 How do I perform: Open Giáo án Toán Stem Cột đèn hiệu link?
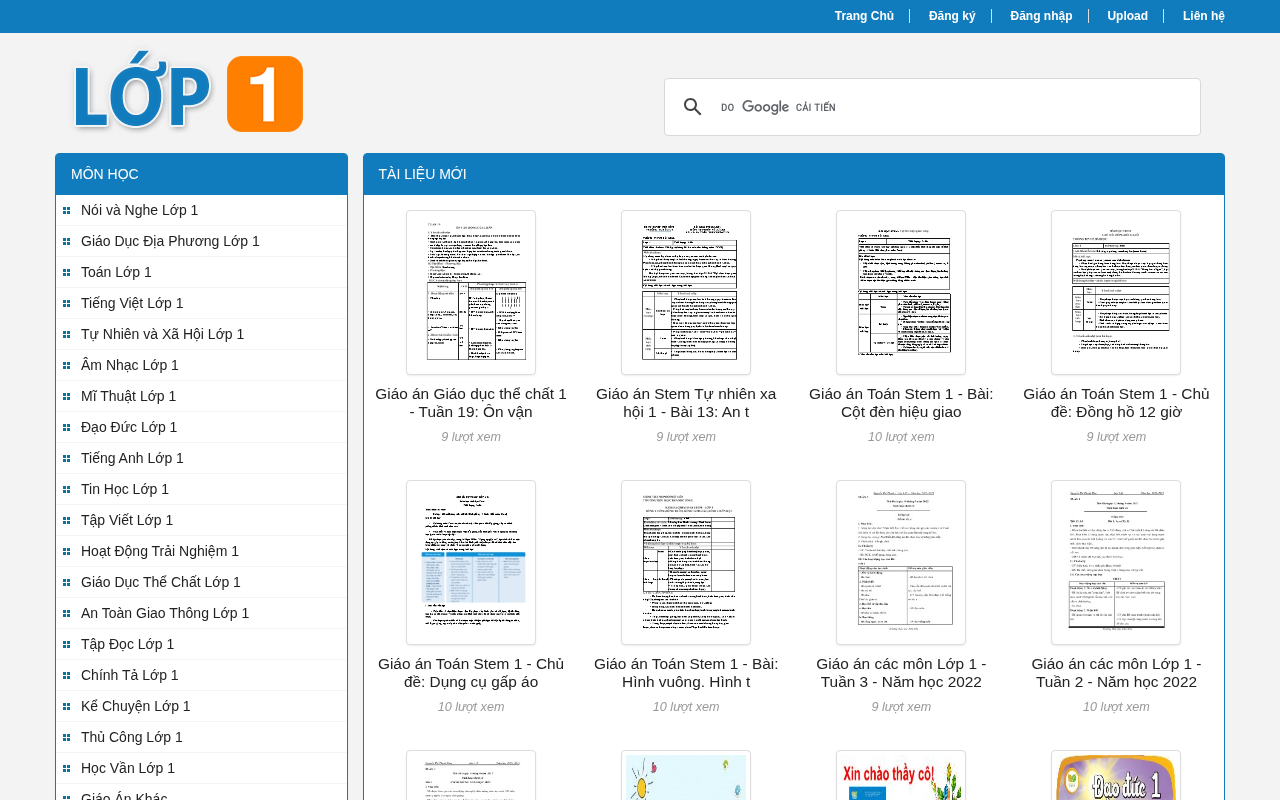coord(901,403)
